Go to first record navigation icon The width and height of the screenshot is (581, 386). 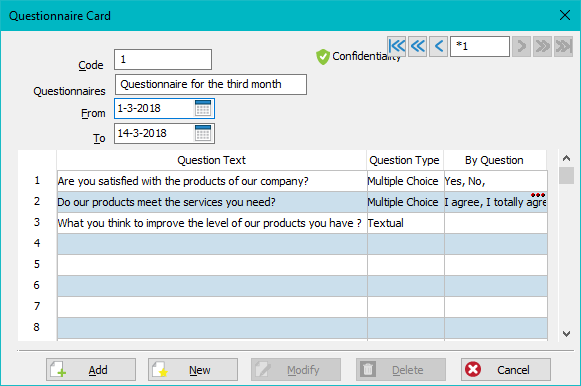click(x=397, y=46)
